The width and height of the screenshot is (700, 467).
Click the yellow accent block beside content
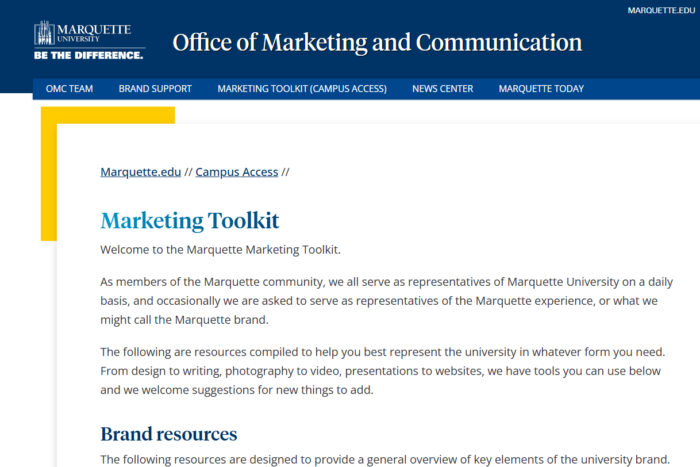(48, 180)
